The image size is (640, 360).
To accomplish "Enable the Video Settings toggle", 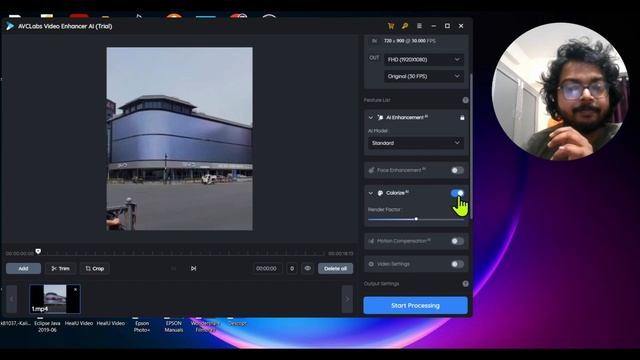I will [x=457, y=264].
